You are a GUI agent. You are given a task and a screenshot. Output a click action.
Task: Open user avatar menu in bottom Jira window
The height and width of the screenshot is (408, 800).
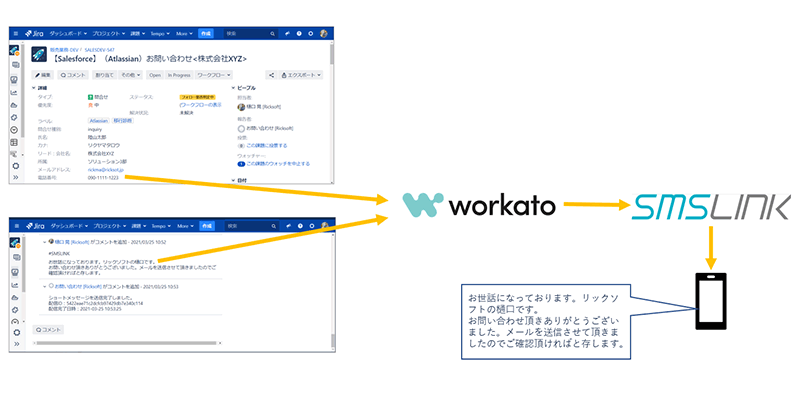click(x=324, y=226)
